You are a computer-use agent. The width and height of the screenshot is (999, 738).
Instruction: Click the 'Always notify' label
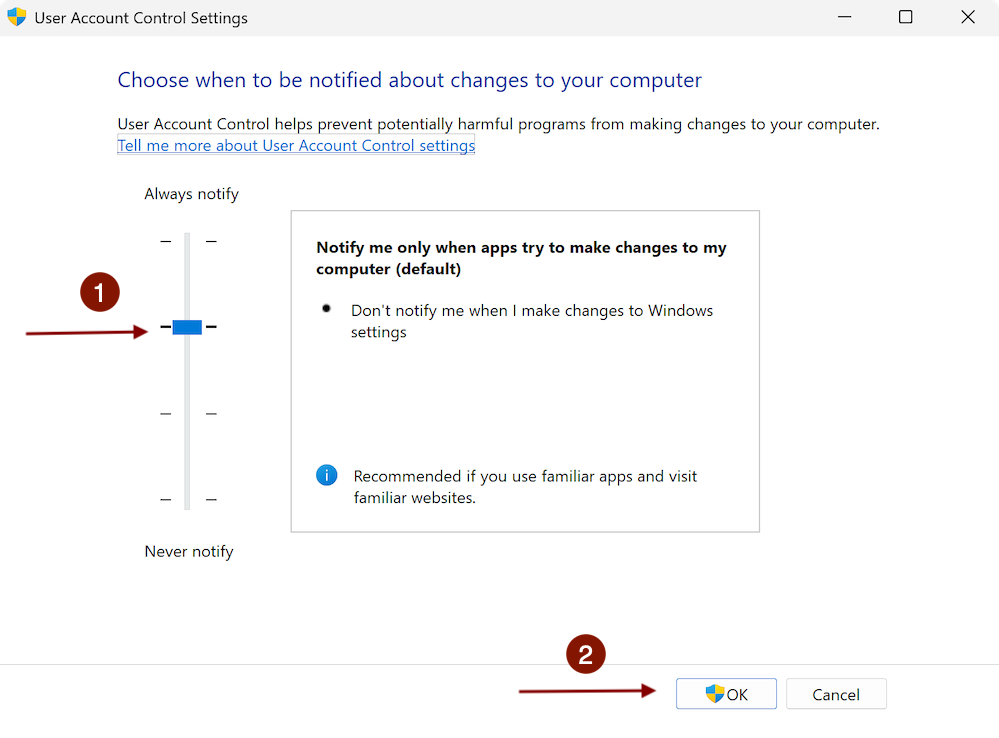191,194
